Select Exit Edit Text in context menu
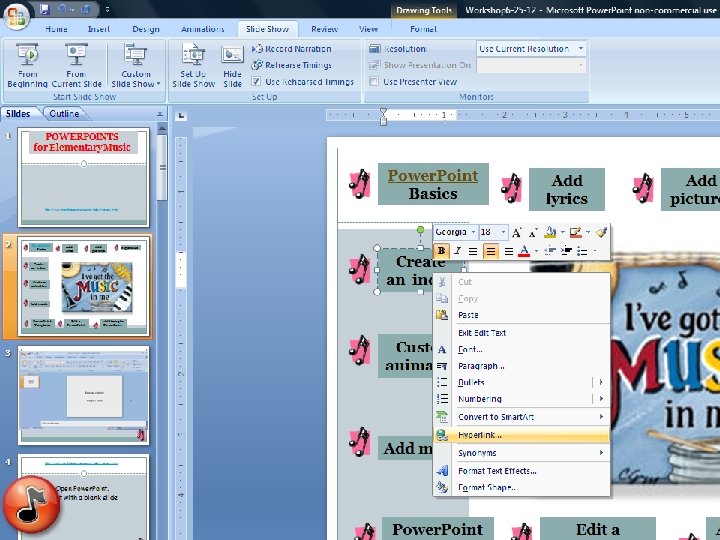 coord(521,333)
